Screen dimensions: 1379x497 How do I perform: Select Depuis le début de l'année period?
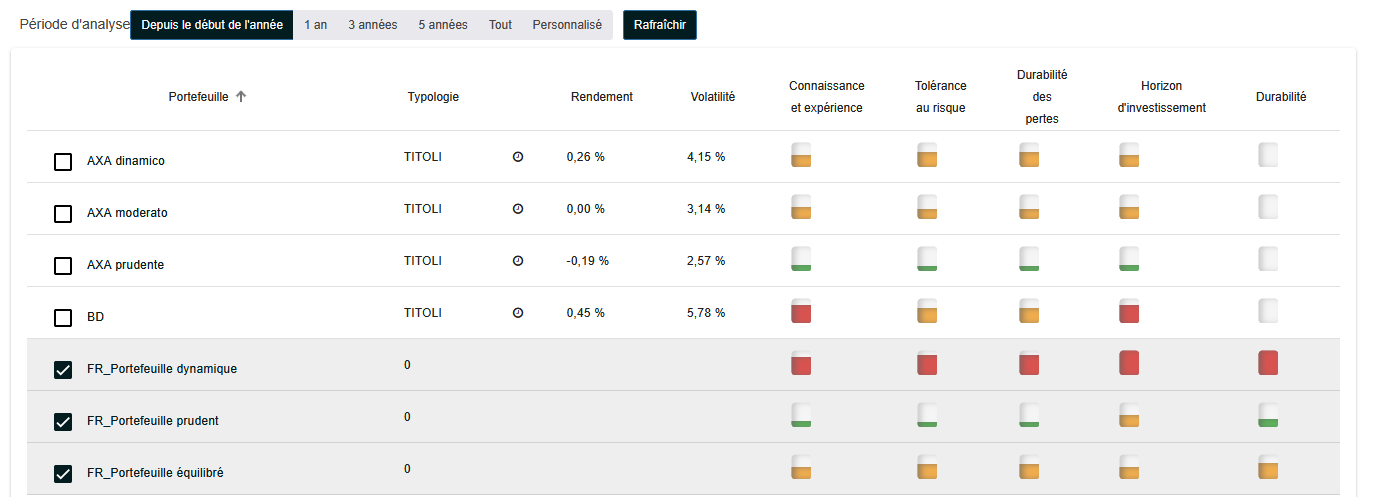click(211, 25)
